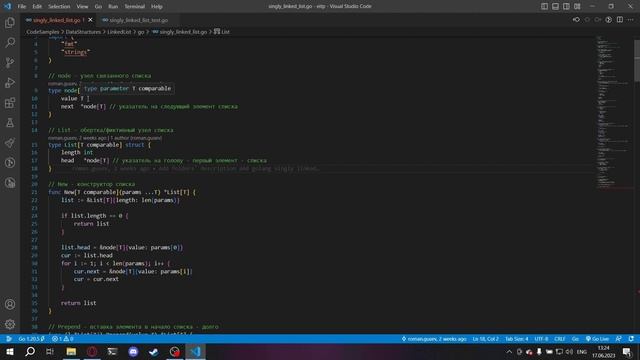640x360 pixels.
Task: Open the terminal app on the taskbar
Action: (112, 351)
